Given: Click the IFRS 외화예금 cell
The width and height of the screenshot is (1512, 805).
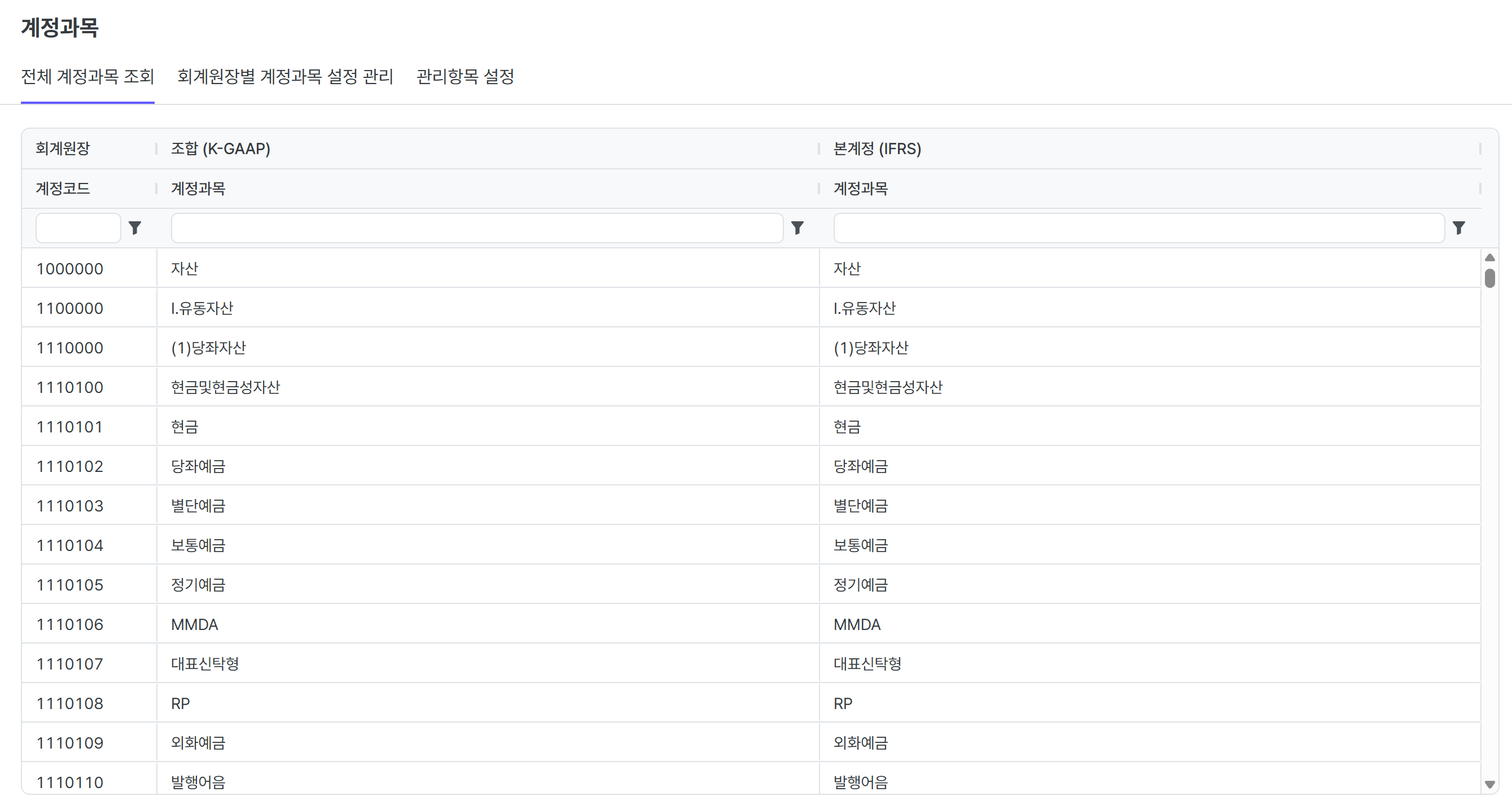Looking at the screenshot, I should click(x=861, y=743).
